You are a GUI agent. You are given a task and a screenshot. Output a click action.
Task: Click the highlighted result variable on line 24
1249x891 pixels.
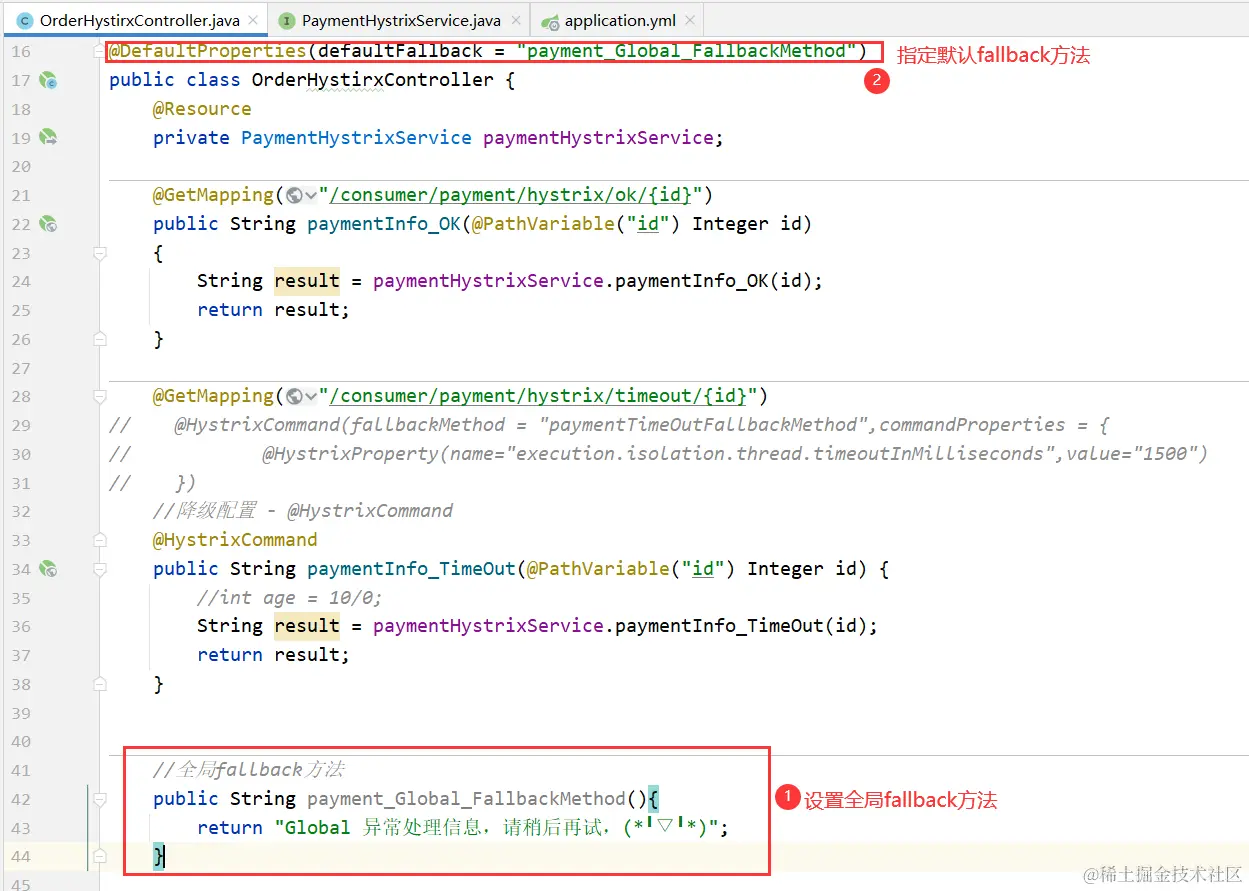pyautogui.click(x=307, y=281)
